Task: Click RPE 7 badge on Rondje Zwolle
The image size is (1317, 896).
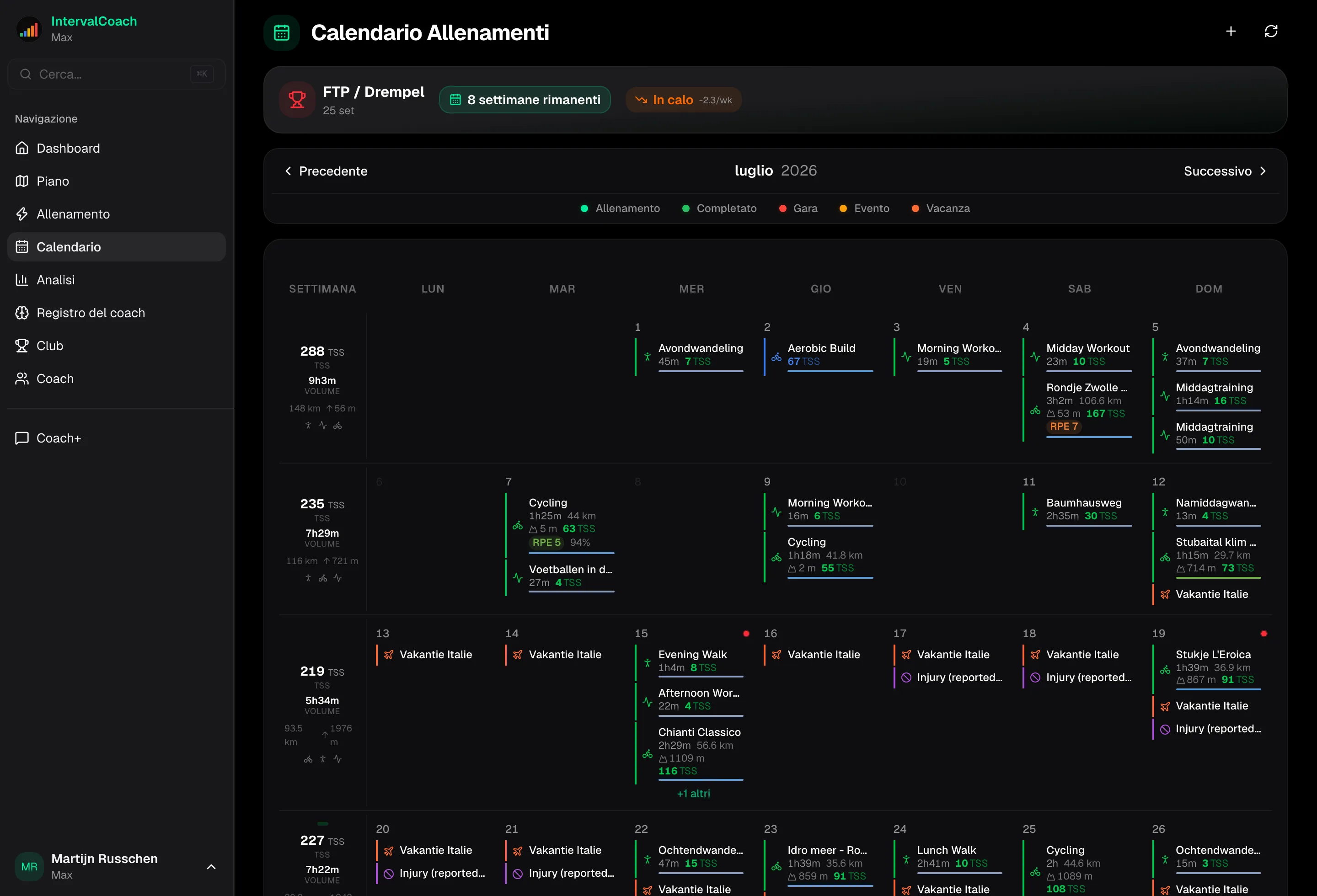Action: tap(1063, 427)
